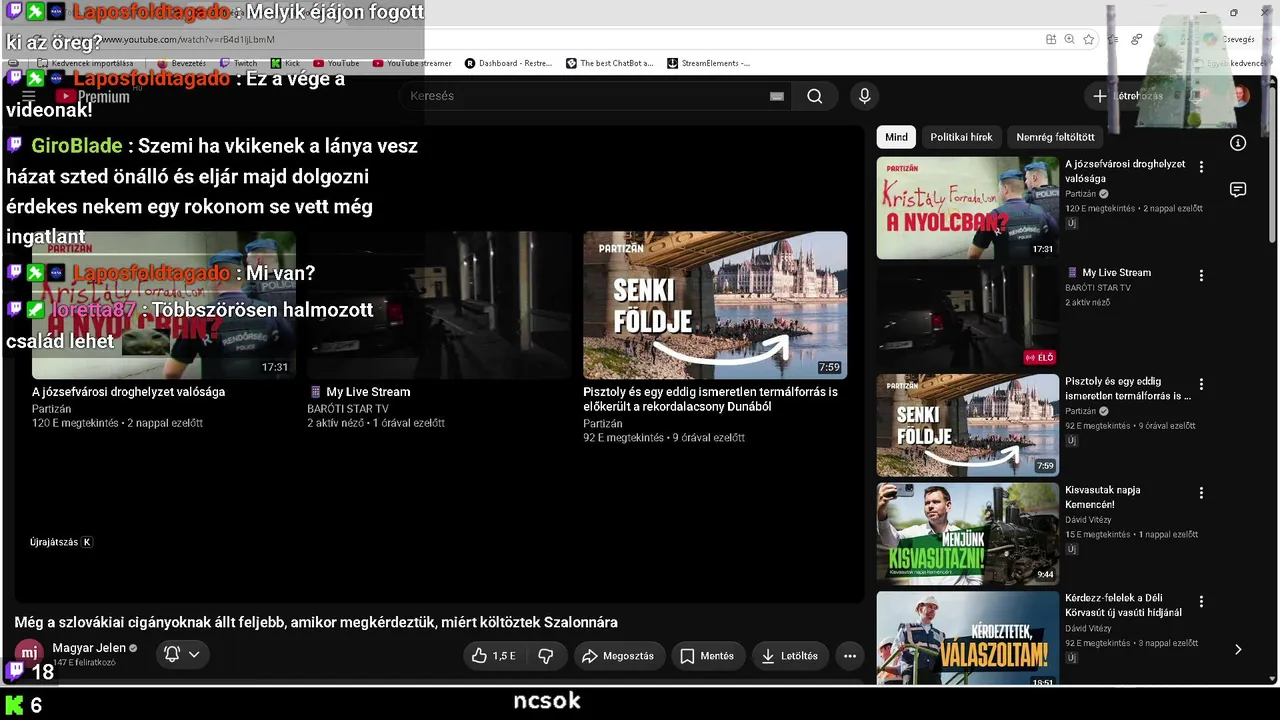Click end-screen title 'A józsefvárosi droghelyzet valósága'
The height and width of the screenshot is (720, 1280).
pyautogui.click(x=128, y=392)
